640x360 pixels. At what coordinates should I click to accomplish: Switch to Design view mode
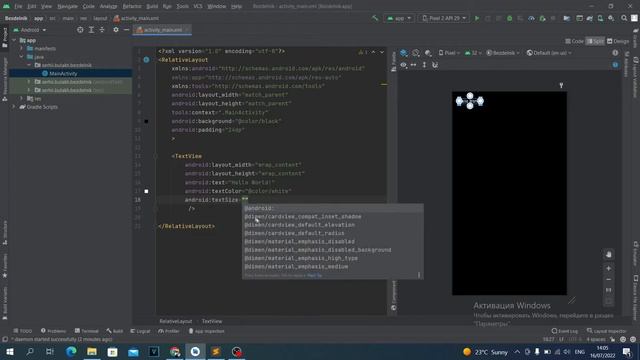coord(618,41)
